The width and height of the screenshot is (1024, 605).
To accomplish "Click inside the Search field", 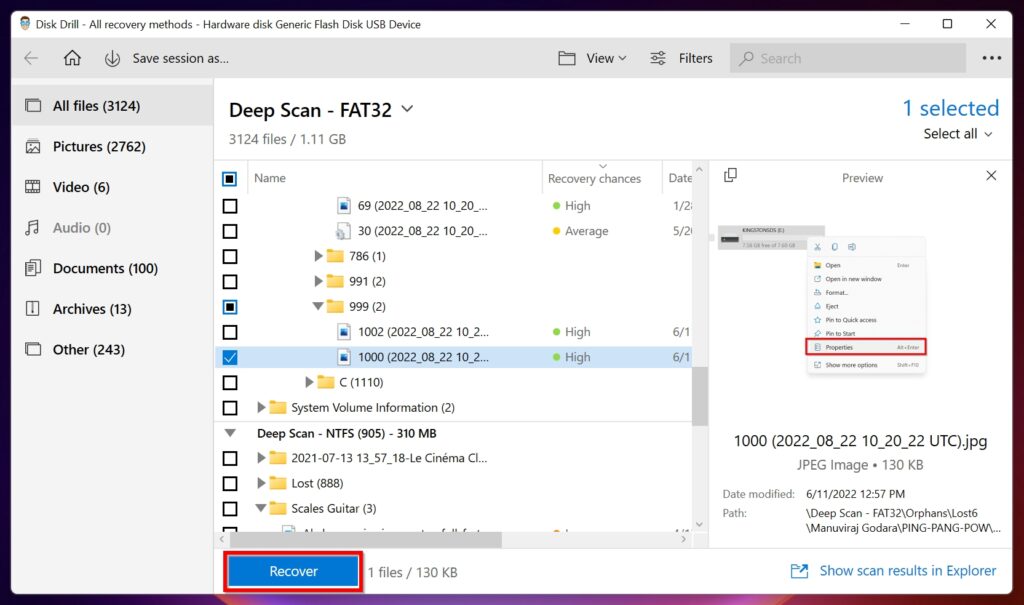I will (x=847, y=58).
